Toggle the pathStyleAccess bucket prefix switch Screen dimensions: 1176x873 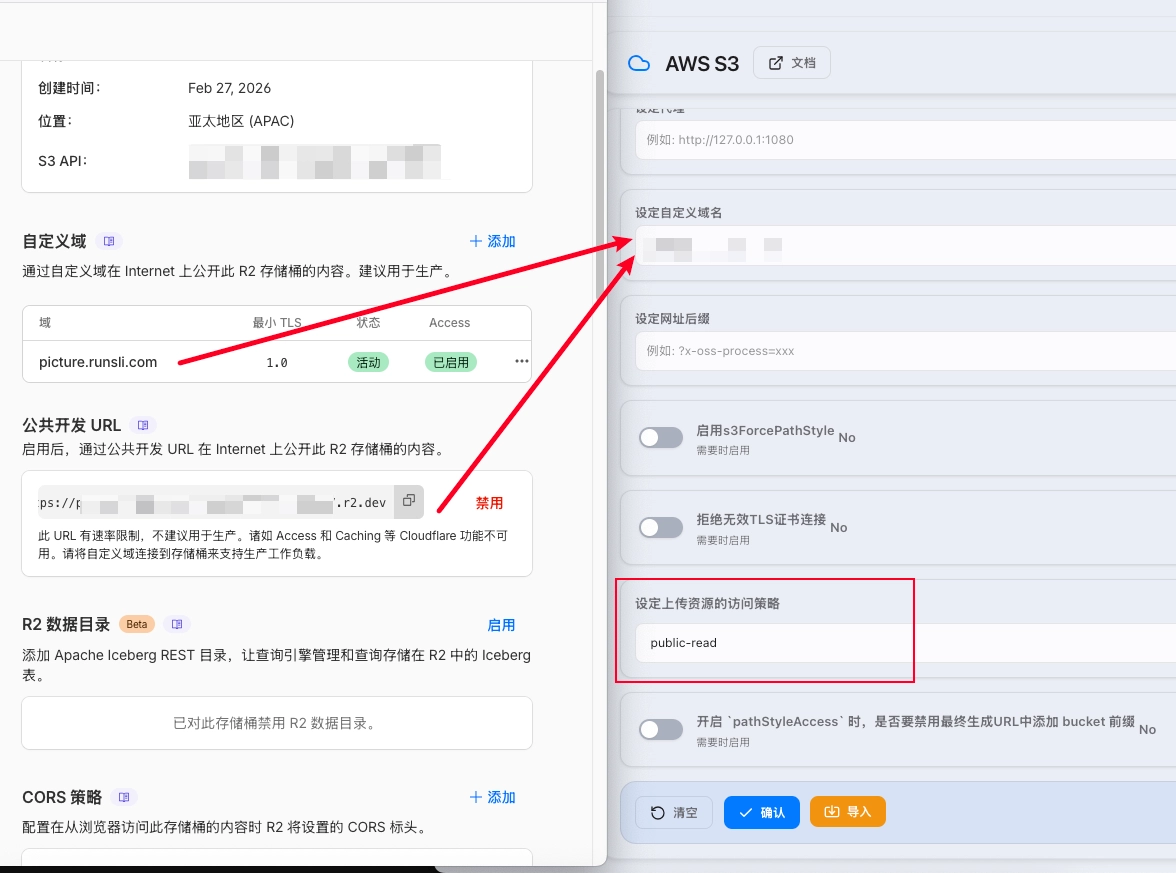(x=661, y=729)
